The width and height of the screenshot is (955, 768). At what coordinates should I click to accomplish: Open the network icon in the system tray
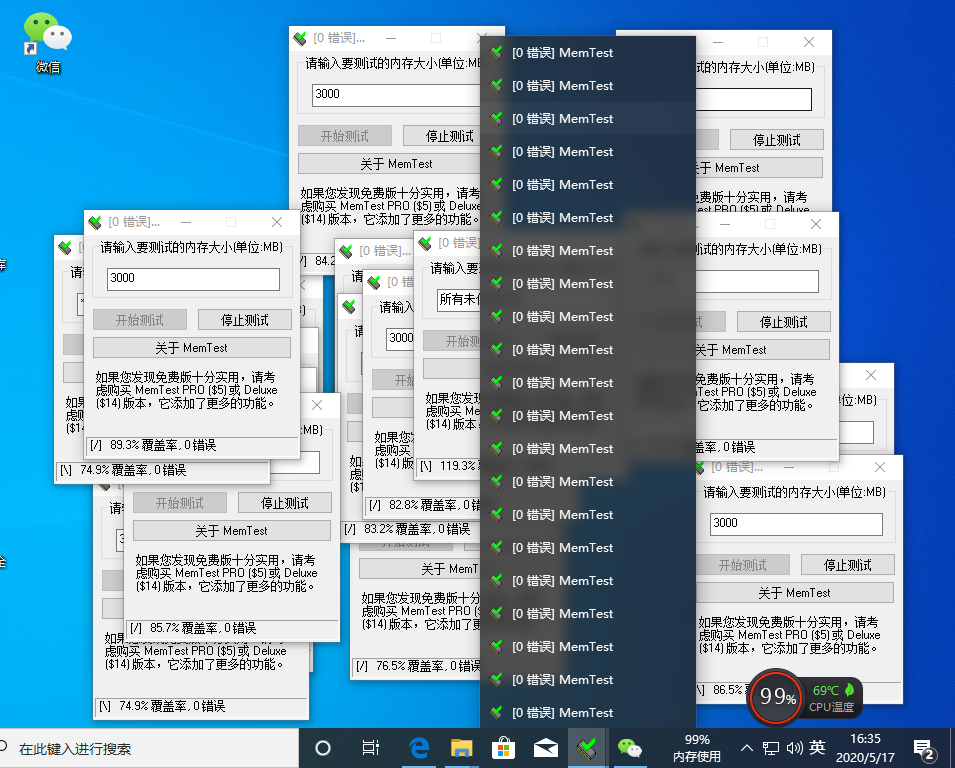(x=771, y=748)
